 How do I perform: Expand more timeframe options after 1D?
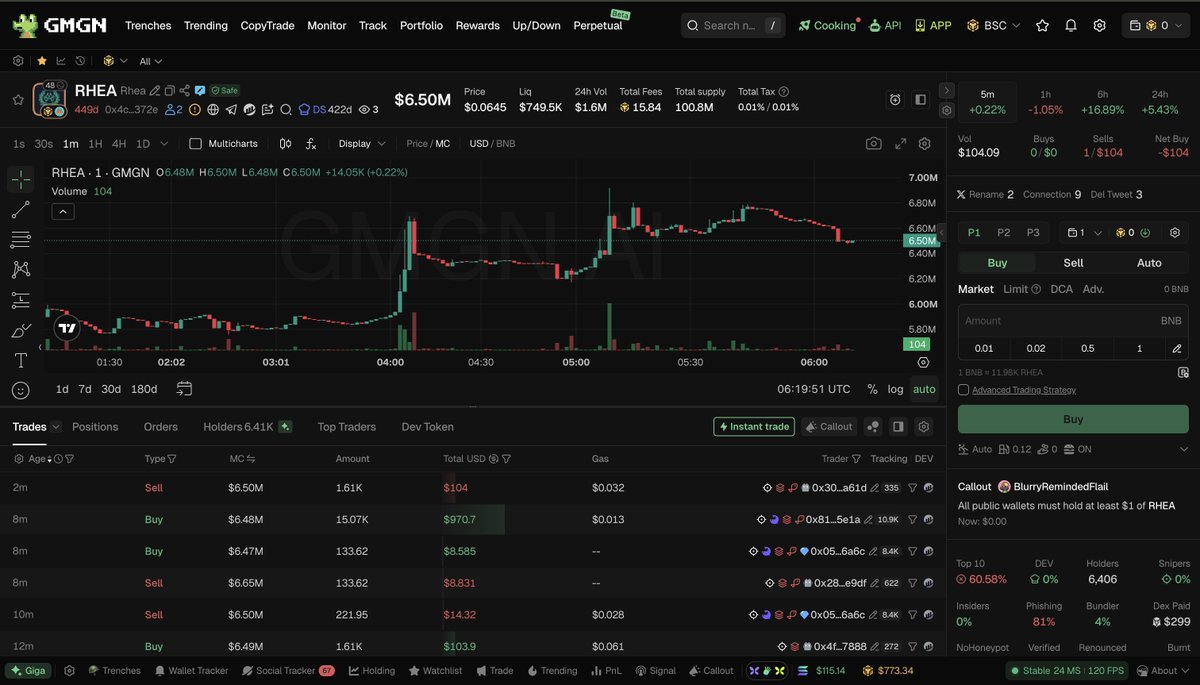164,144
